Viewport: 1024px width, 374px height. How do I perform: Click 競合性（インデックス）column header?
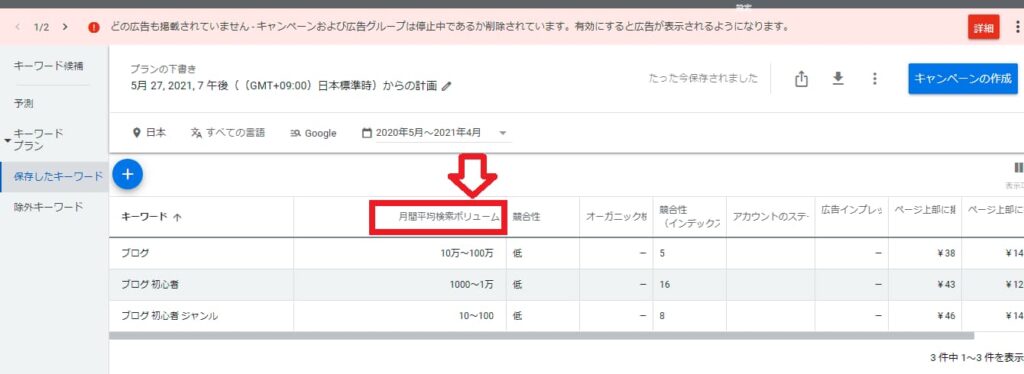[x=690, y=217]
